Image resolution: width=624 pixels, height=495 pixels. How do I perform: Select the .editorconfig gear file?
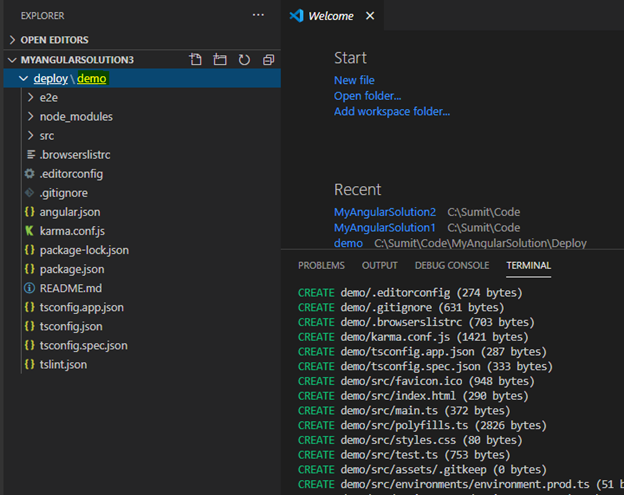tap(71, 174)
